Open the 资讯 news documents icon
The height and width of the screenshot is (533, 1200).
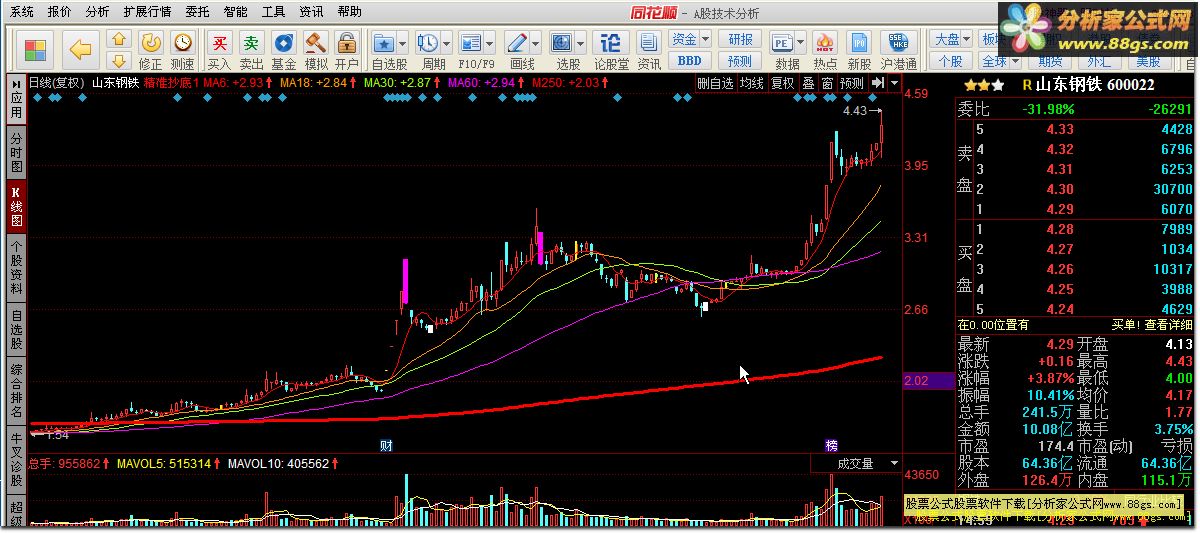pos(649,43)
